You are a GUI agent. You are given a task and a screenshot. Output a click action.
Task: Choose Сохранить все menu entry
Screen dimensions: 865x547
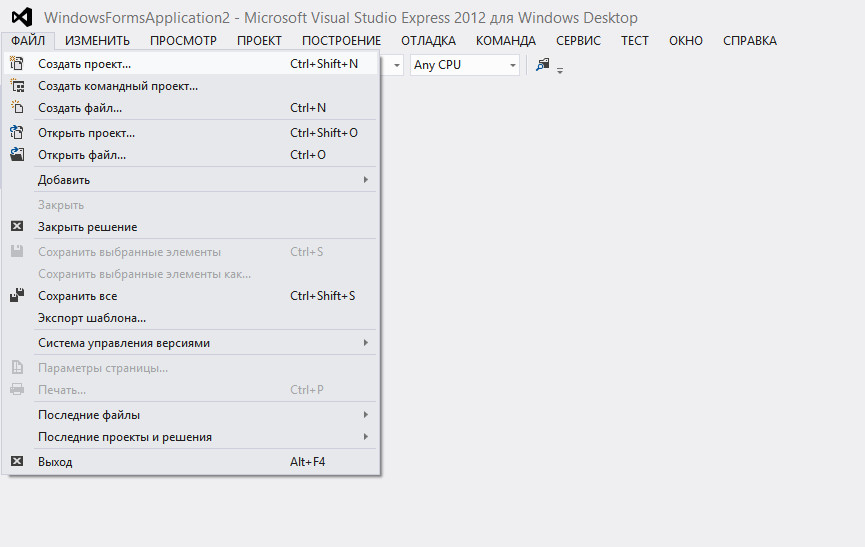(x=191, y=296)
